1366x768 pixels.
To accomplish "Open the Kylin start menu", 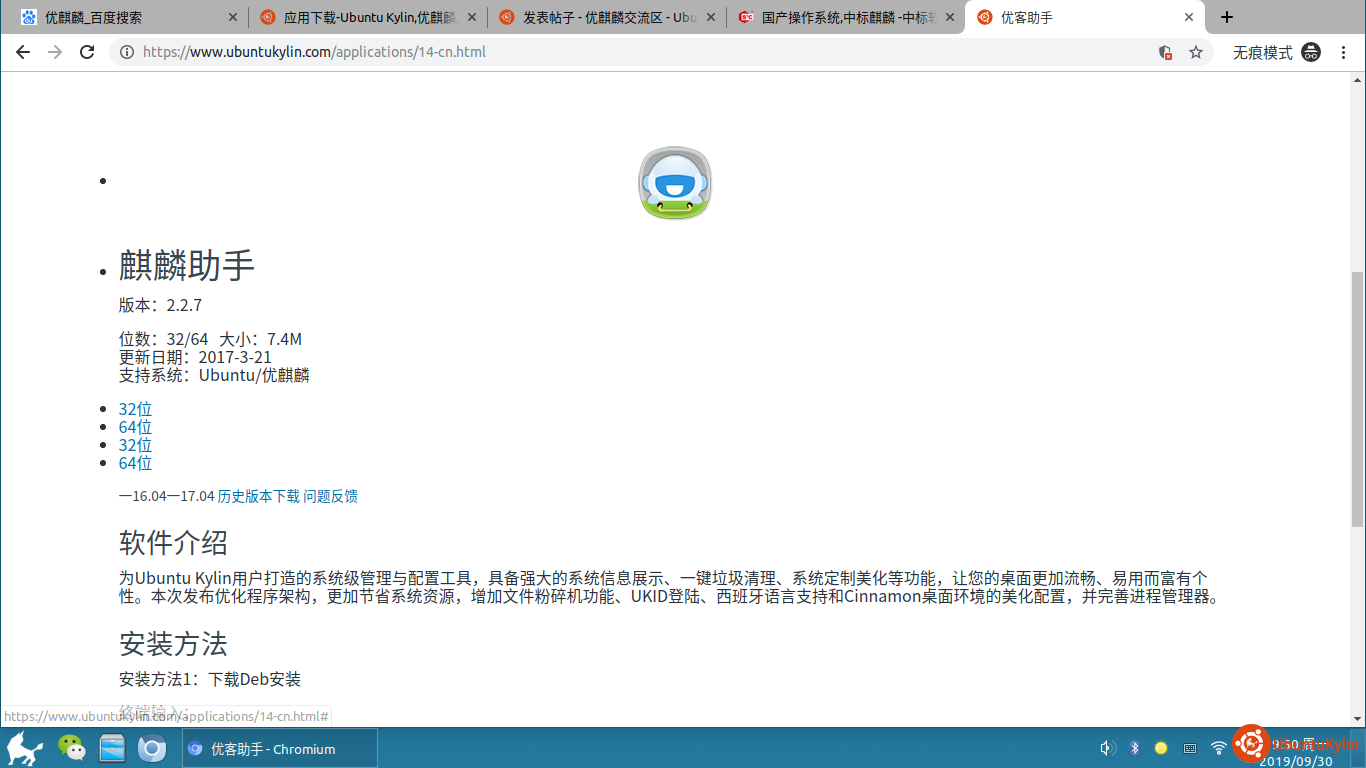I will tap(24, 748).
